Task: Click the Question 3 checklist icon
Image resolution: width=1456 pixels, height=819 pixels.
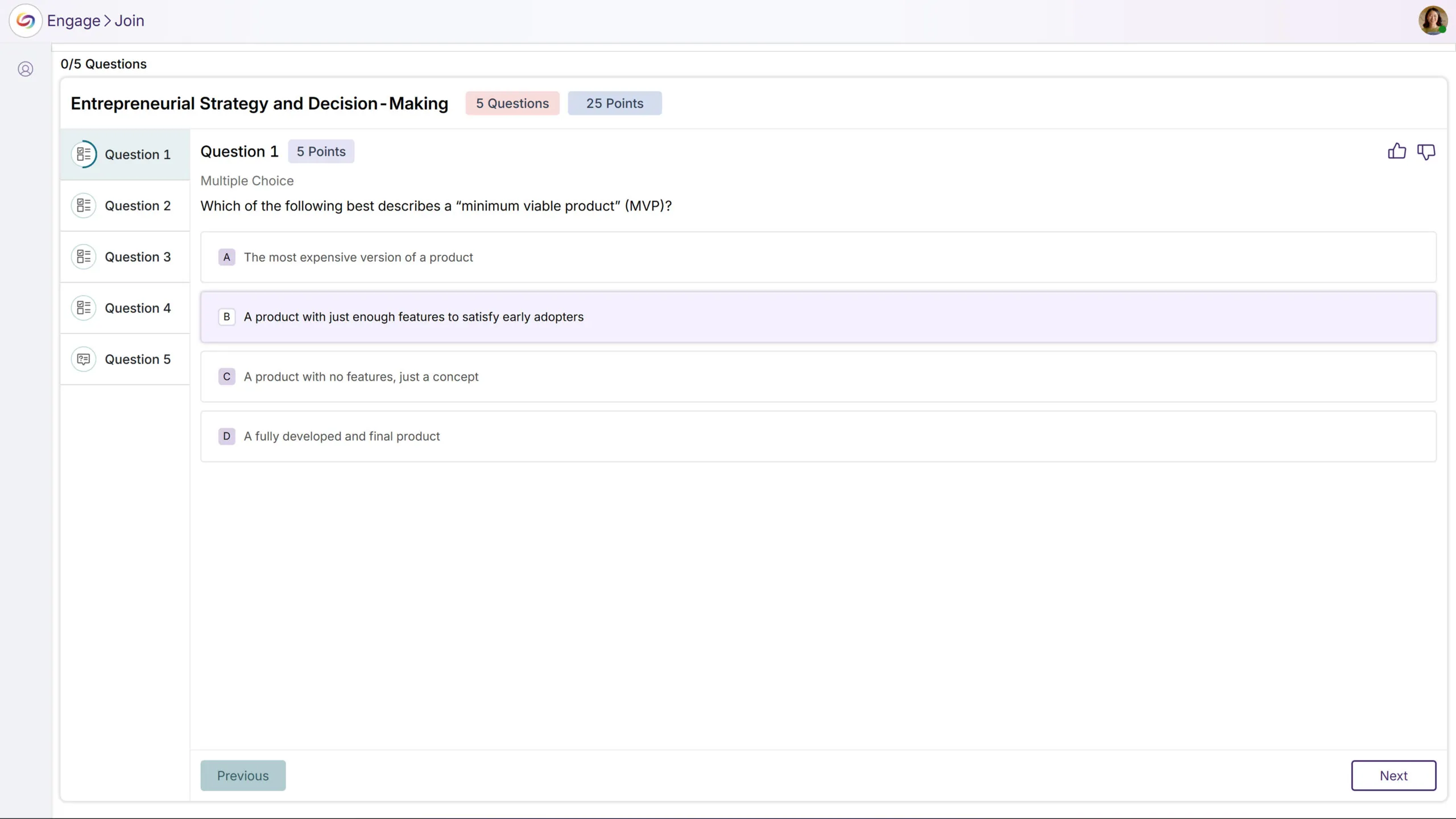Action: click(x=84, y=257)
